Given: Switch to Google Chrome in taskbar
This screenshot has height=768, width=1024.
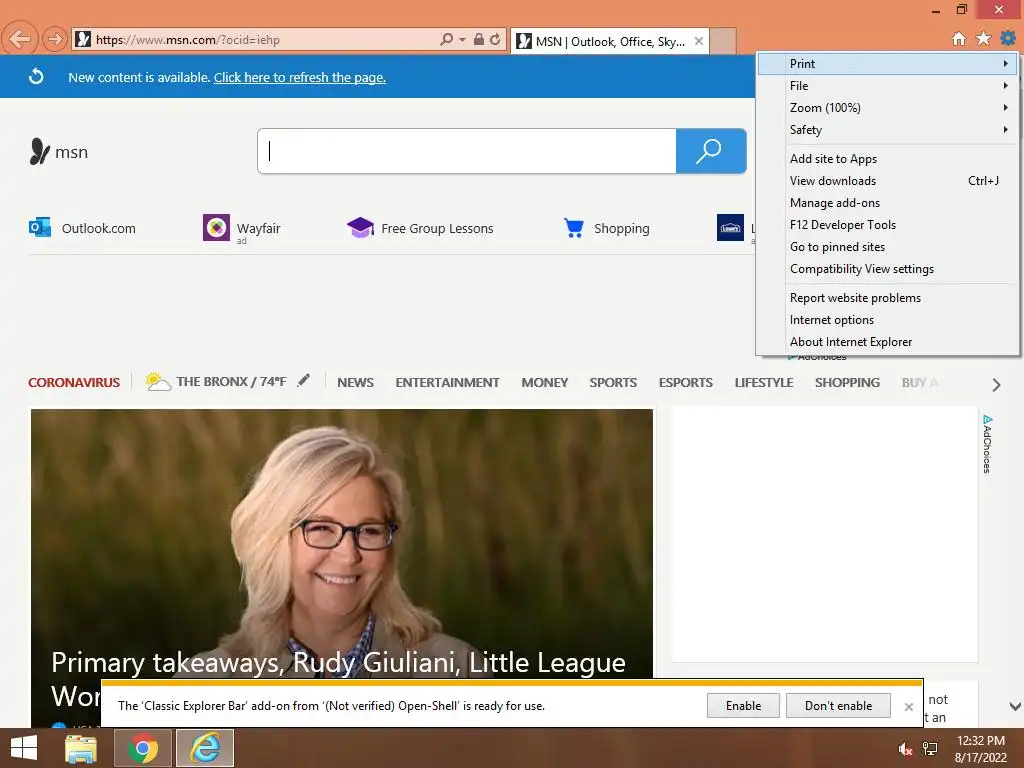Looking at the screenshot, I should coord(142,748).
